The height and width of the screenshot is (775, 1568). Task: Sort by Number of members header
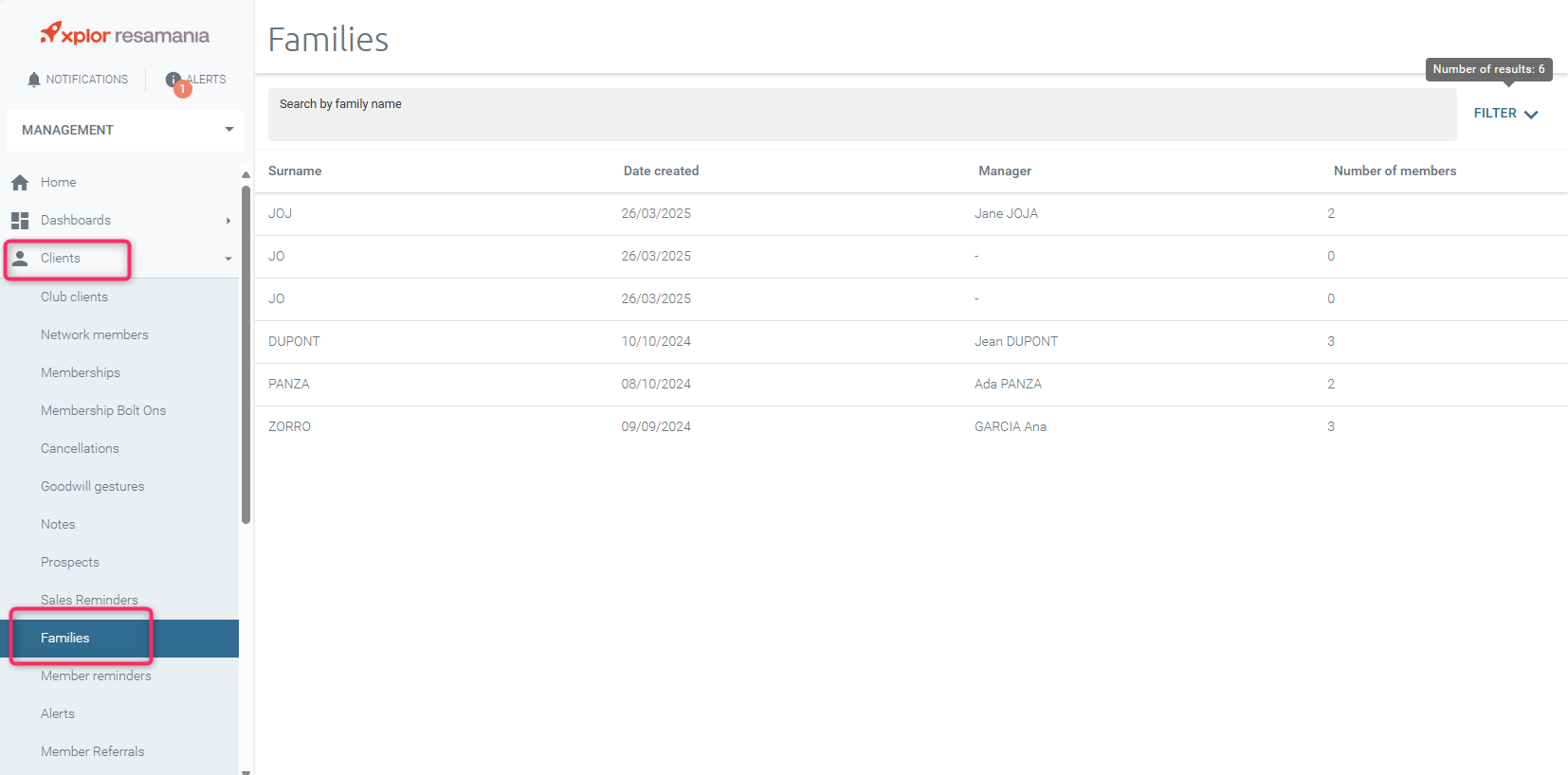1395,171
